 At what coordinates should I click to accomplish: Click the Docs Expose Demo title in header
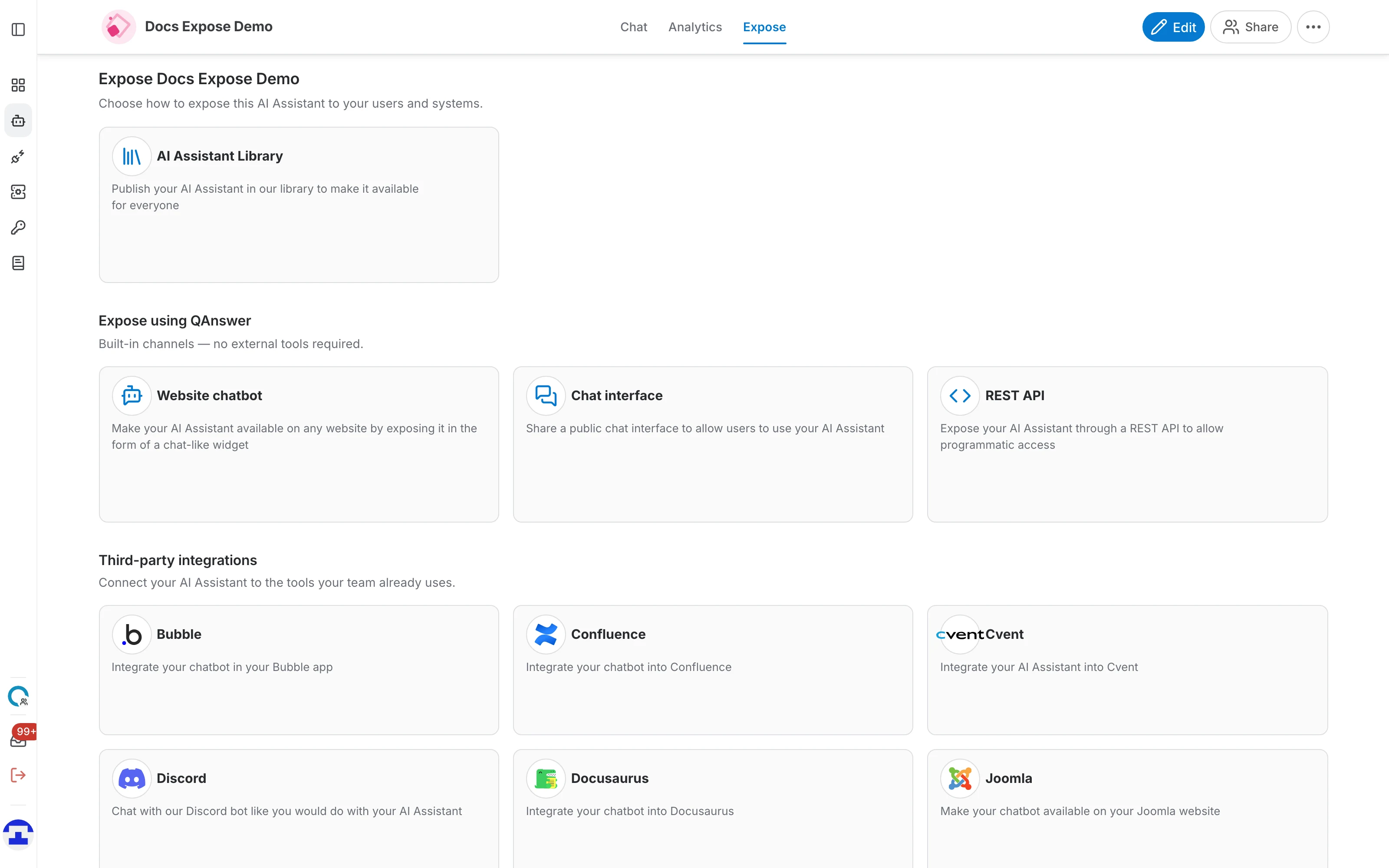(x=208, y=26)
